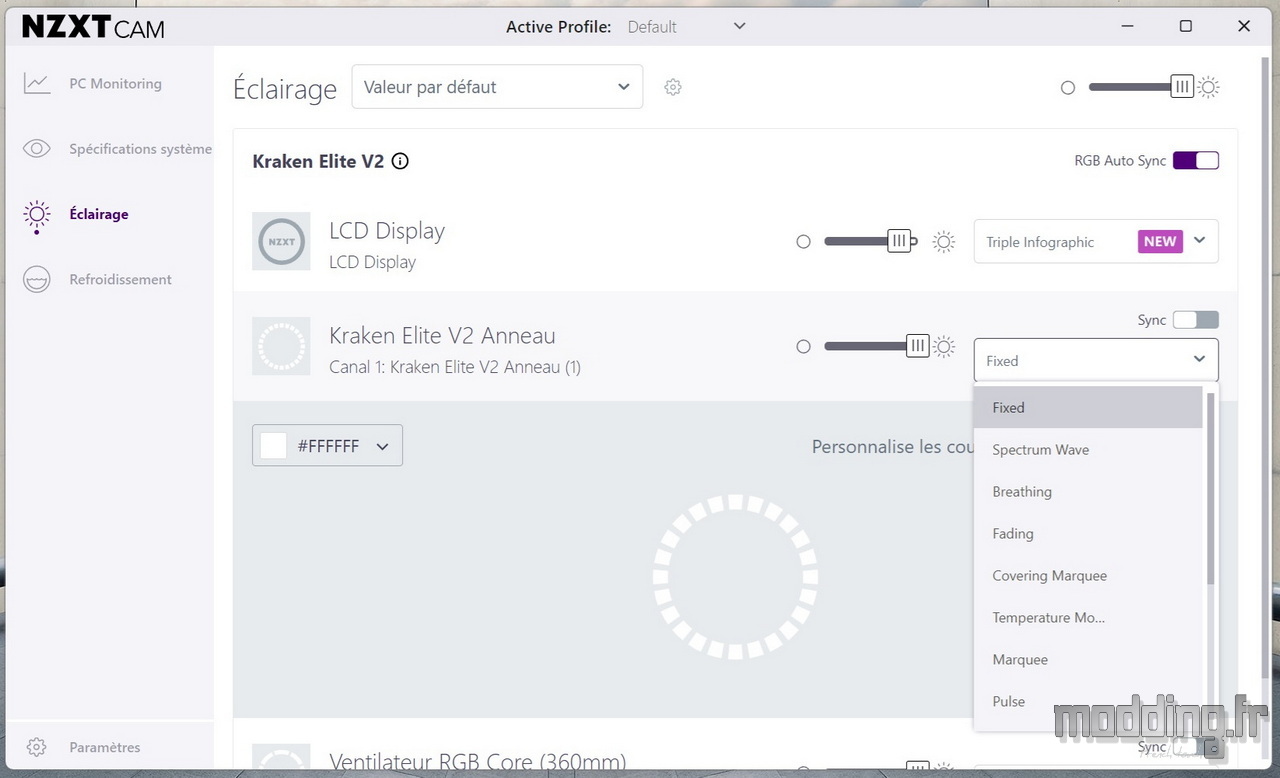Click the LCD Display NZXT thumbnail
Screen dimensions: 1280x778
click(281, 241)
